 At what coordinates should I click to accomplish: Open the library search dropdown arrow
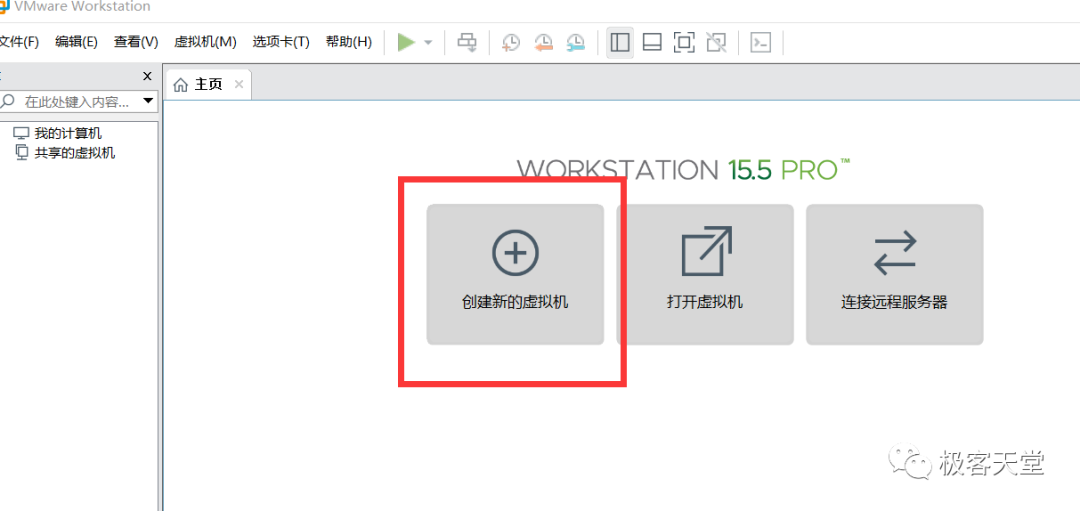(147, 102)
